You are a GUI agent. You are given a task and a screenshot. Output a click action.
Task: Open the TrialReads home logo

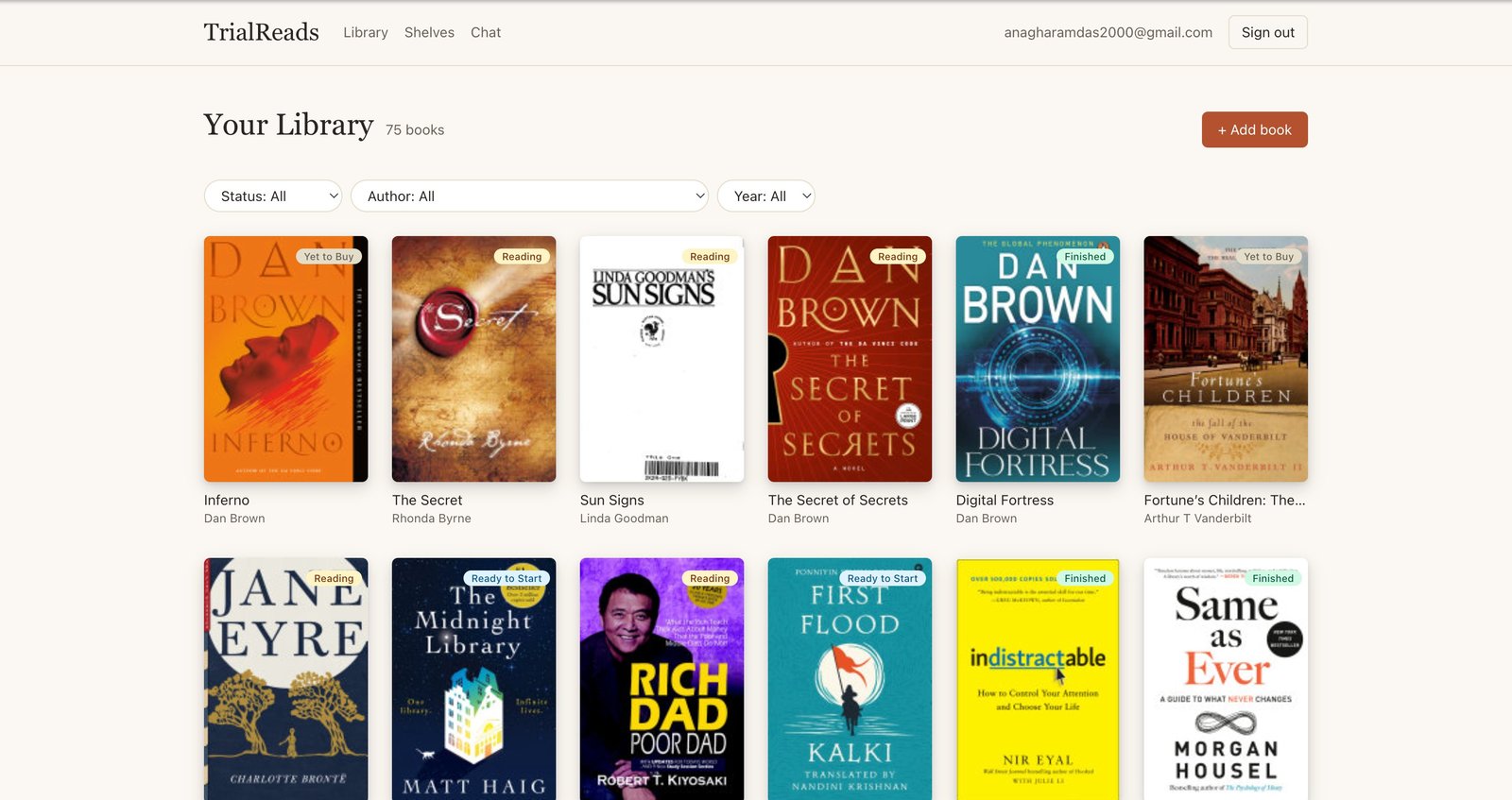coord(261,32)
